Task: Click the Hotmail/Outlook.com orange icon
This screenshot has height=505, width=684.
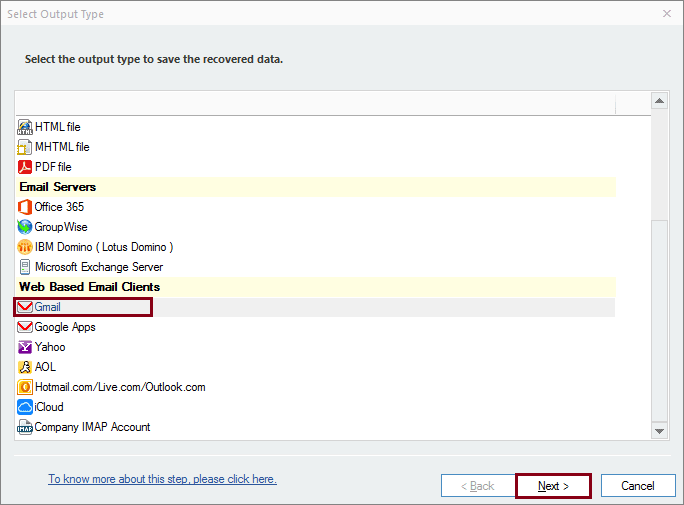Action: pyautogui.click(x=25, y=387)
